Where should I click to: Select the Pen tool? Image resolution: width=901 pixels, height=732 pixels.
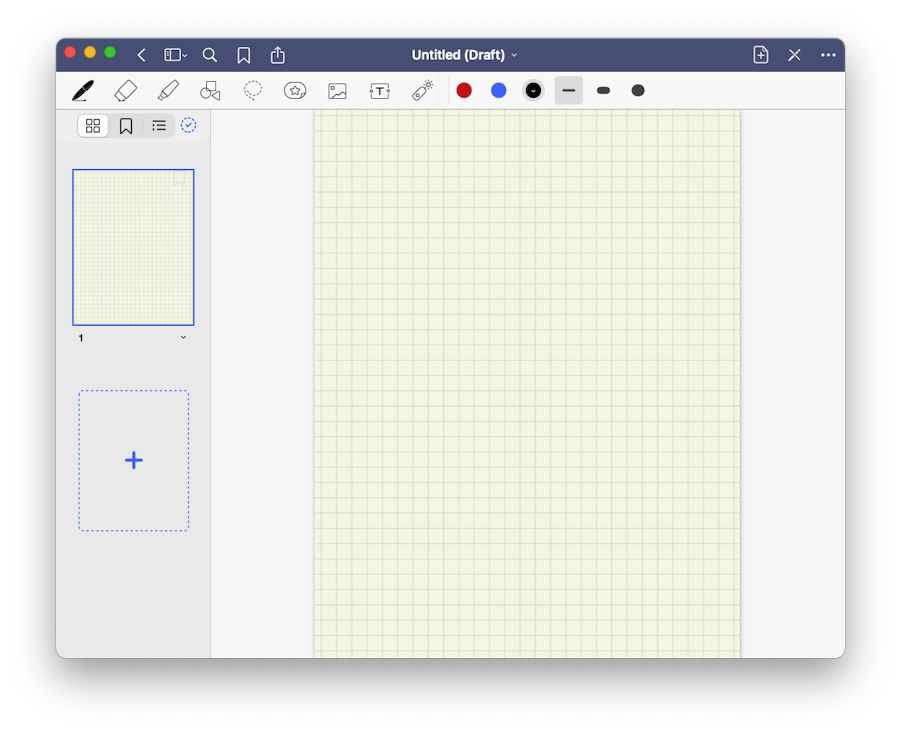point(83,91)
